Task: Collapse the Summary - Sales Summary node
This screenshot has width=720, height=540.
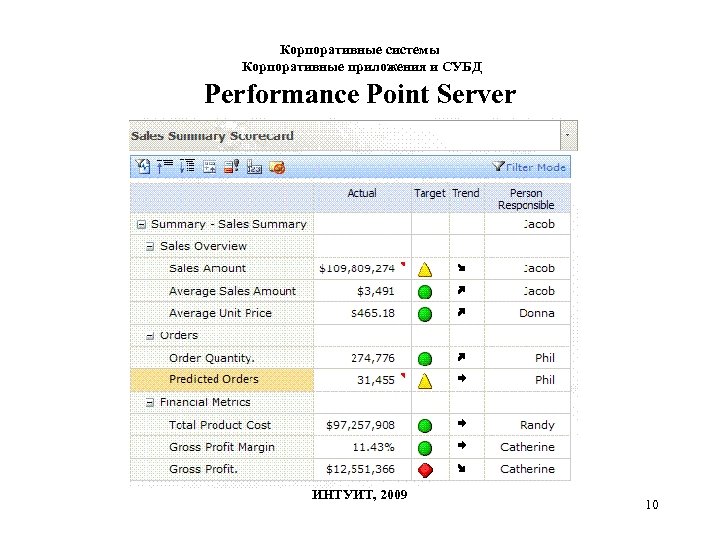Action: click(141, 225)
